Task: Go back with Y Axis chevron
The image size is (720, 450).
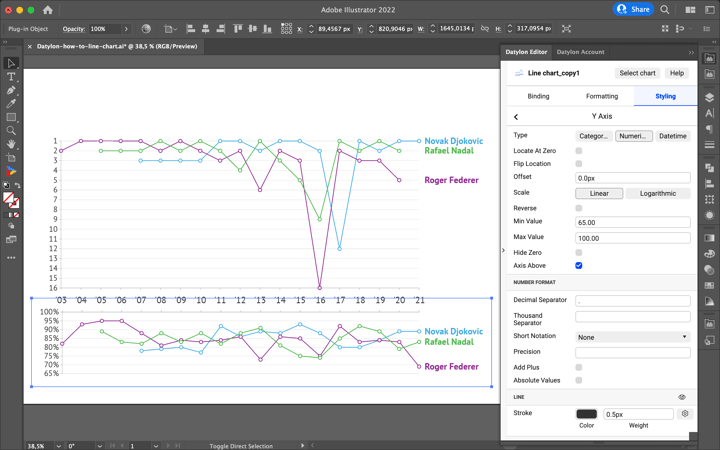Action: point(516,117)
